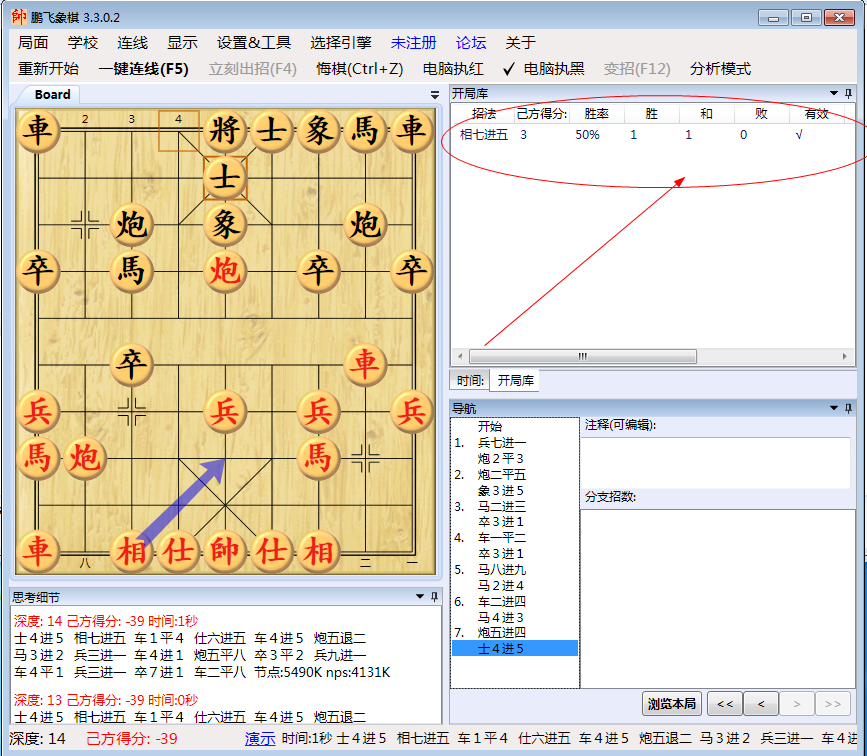
Task: Select move 士4进5 in navigation list
Action: pos(515,648)
